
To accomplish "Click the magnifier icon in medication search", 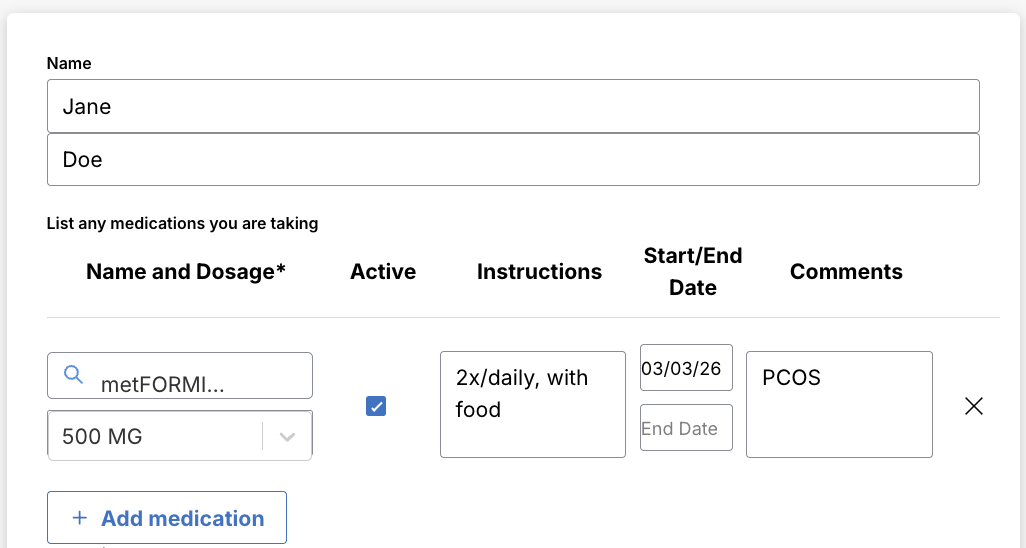I will click(73, 374).
